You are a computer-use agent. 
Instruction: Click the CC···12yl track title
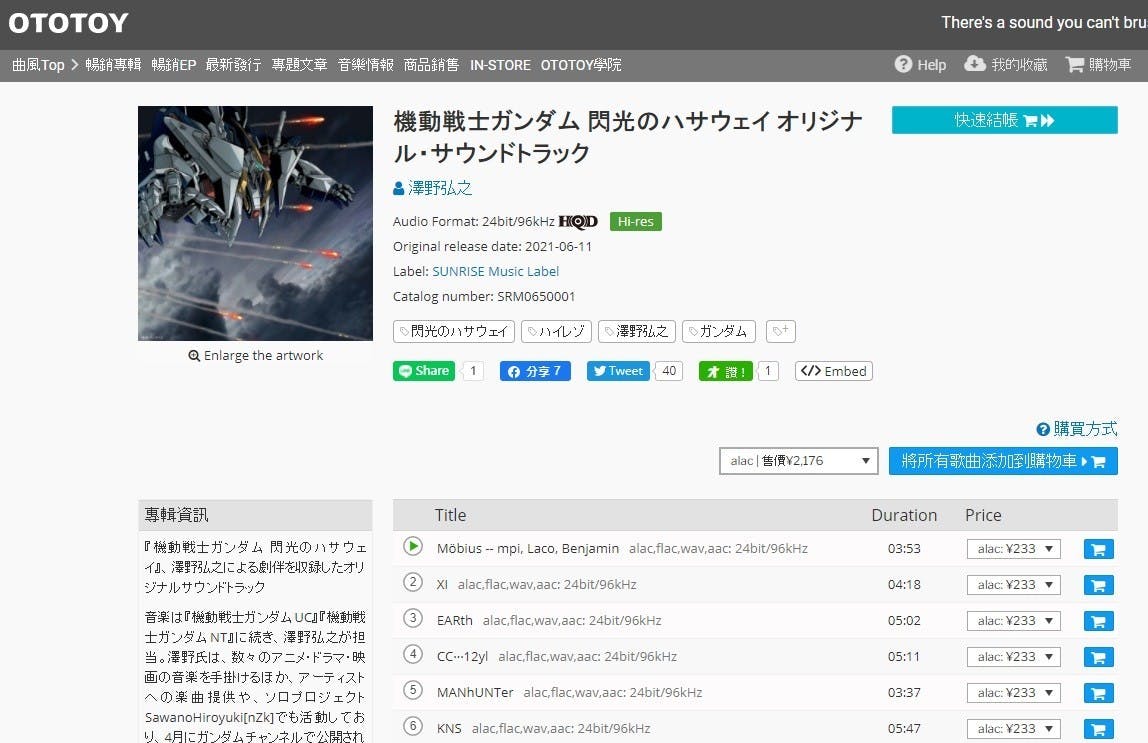coord(462,657)
